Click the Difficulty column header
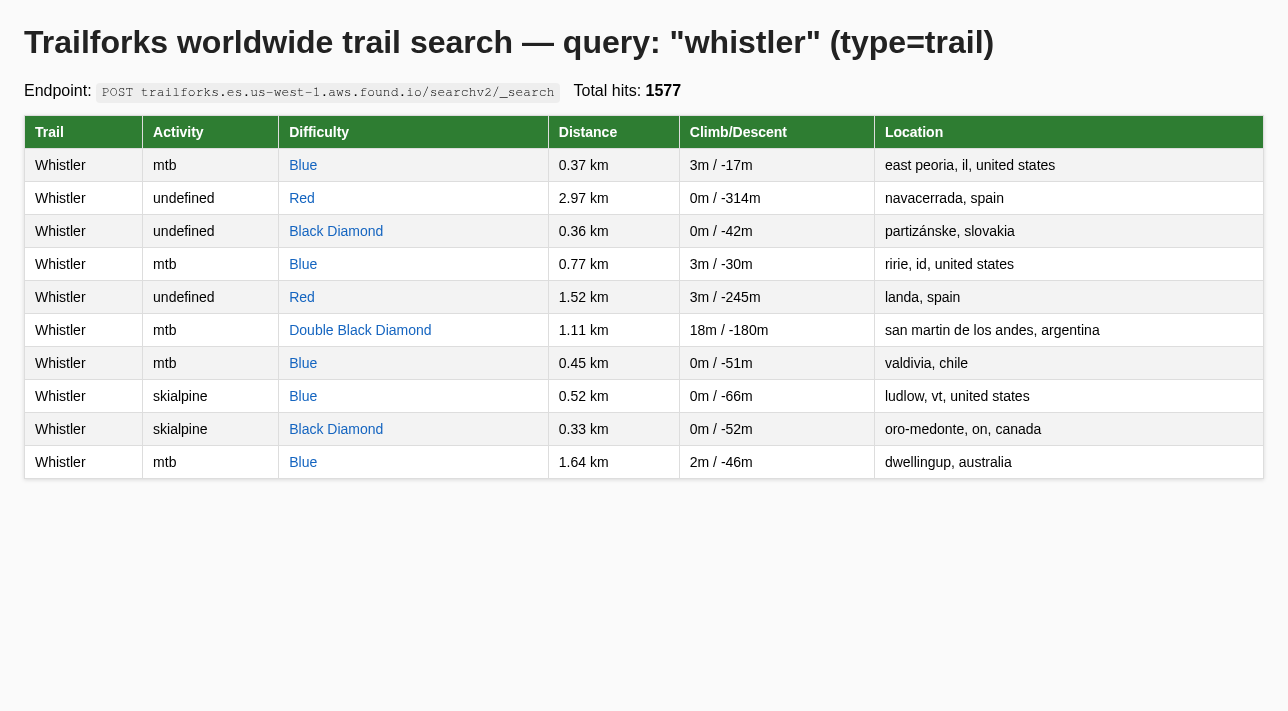 414,132
